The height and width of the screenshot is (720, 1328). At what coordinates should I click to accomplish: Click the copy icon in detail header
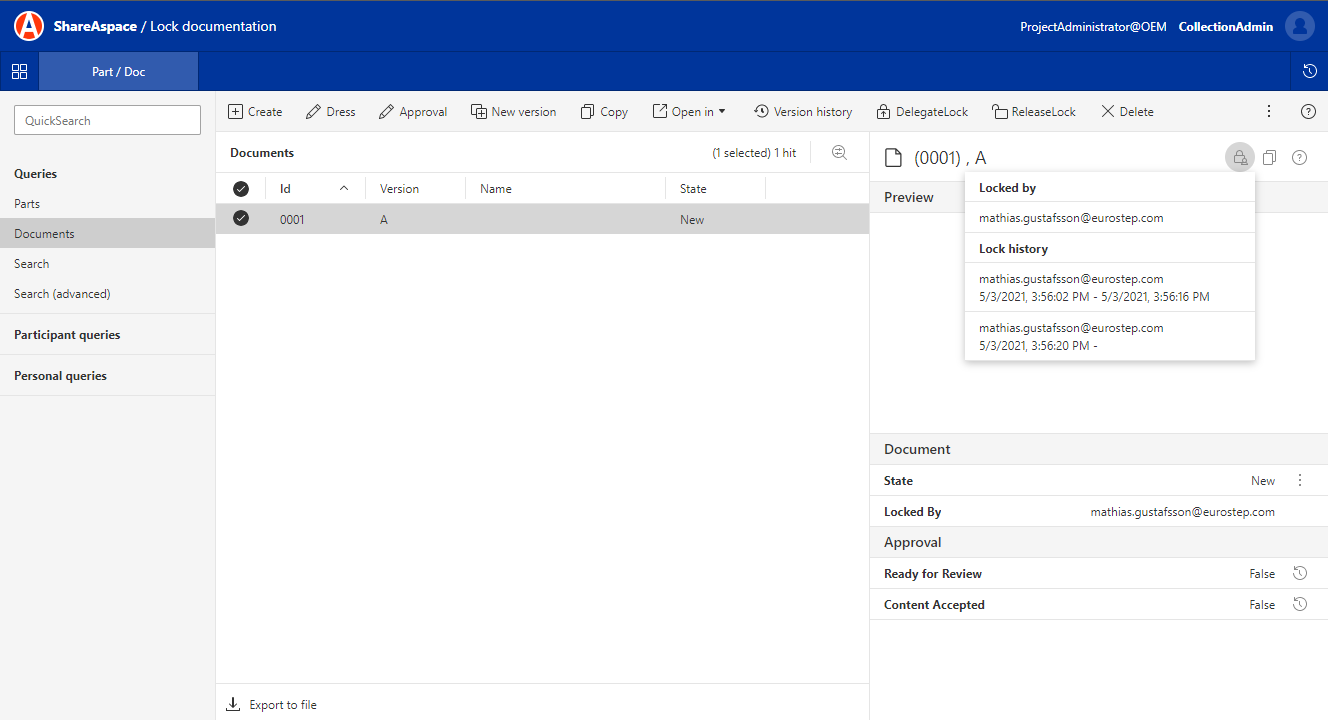click(x=1269, y=158)
